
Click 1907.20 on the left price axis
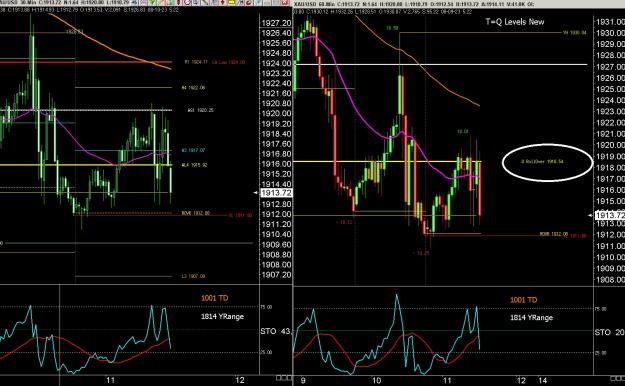(x=276, y=275)
